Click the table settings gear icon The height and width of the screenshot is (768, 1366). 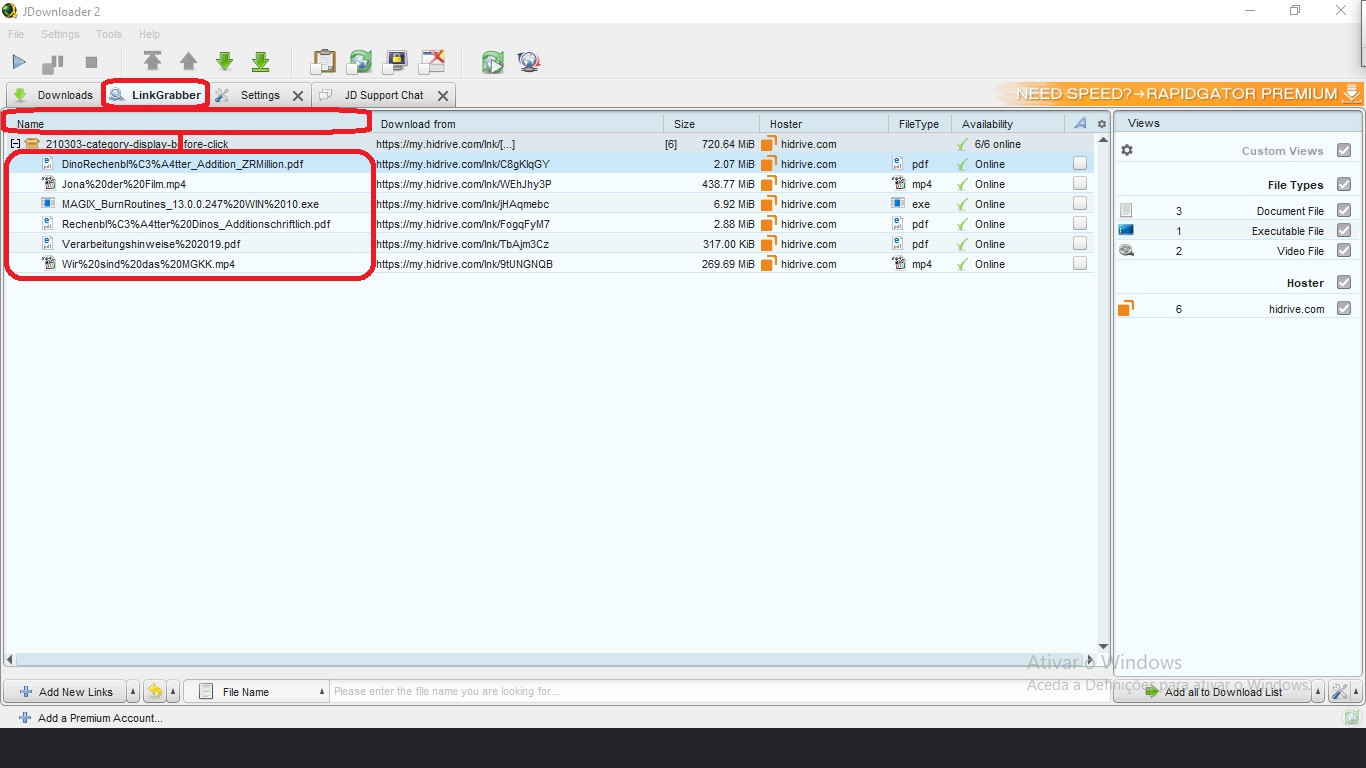(1102, 124)
